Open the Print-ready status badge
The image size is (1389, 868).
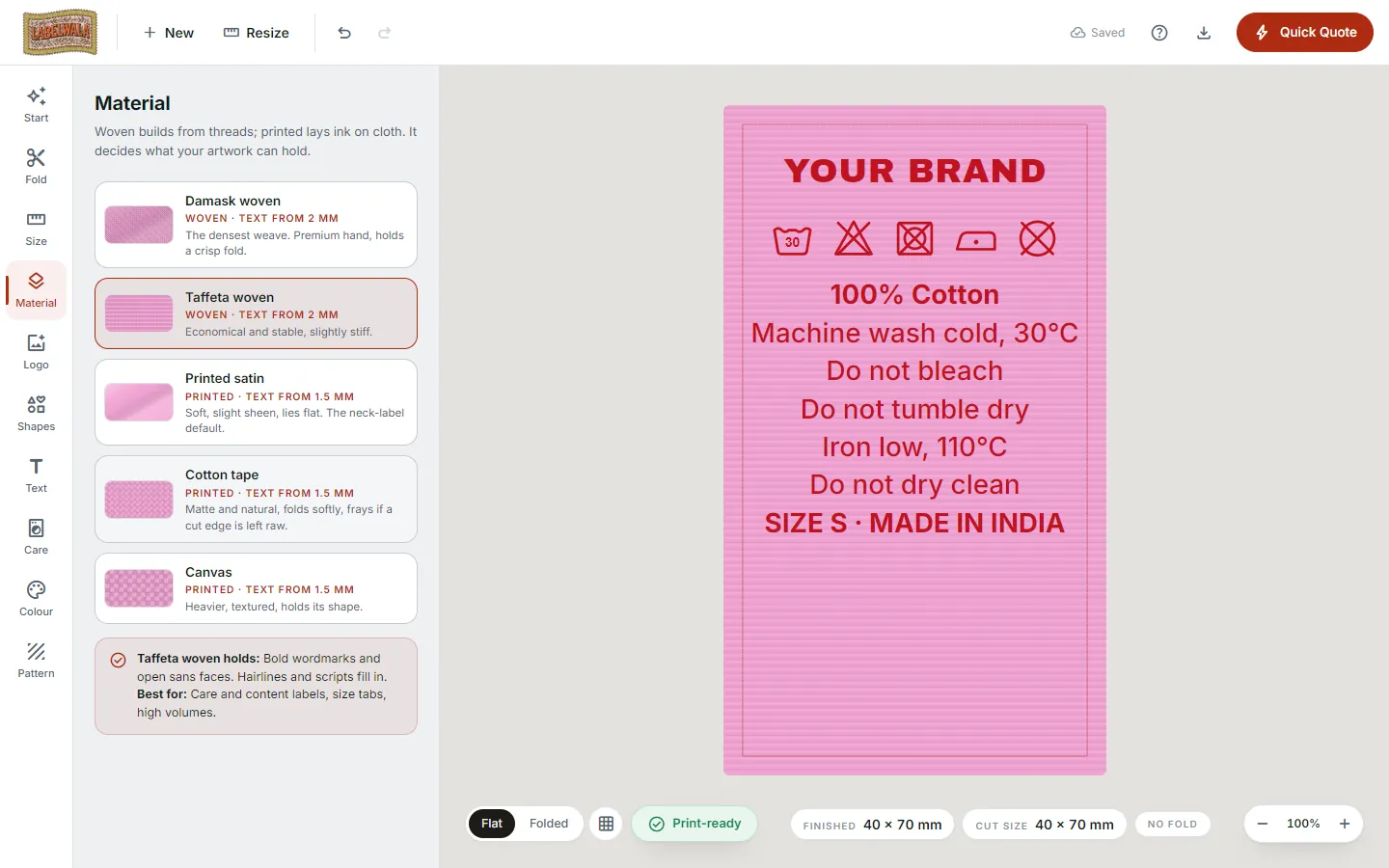point(694,824)
